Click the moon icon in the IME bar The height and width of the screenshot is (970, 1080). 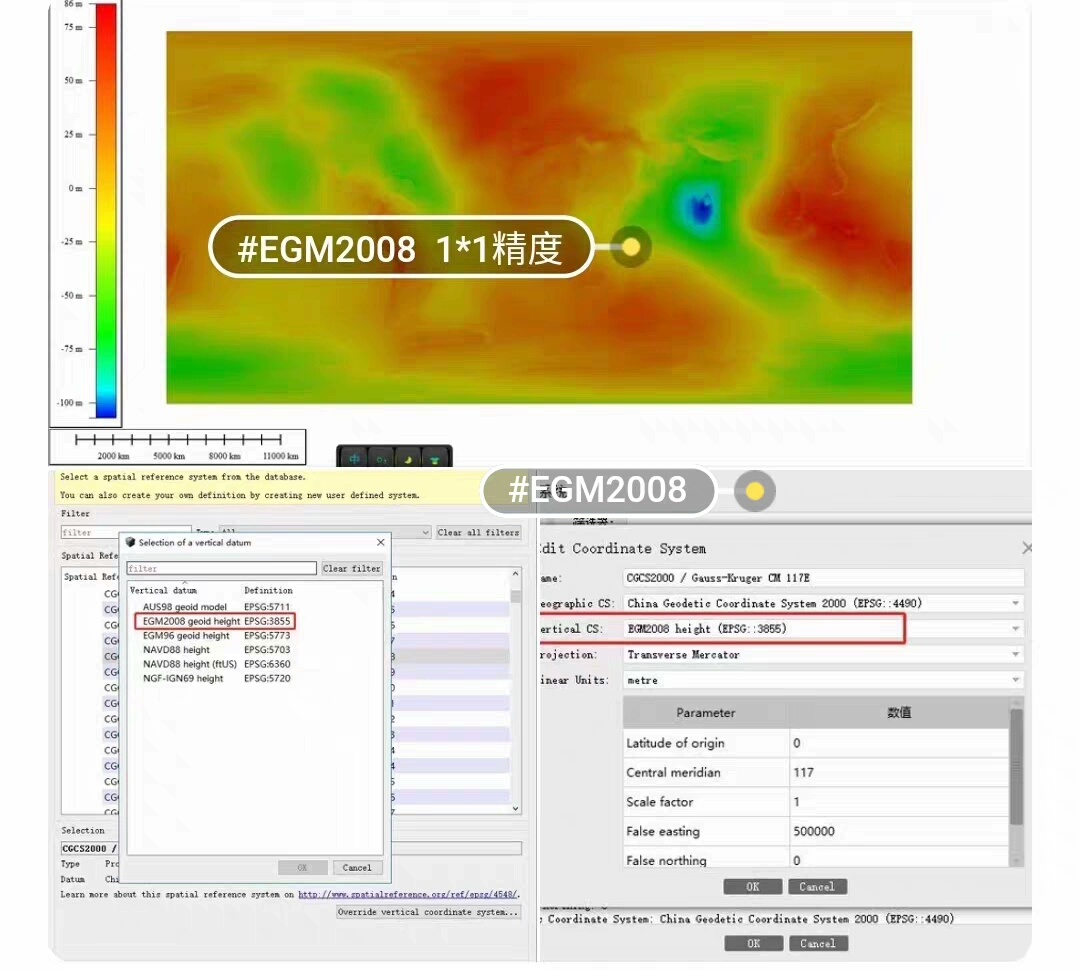click(408, 459)
